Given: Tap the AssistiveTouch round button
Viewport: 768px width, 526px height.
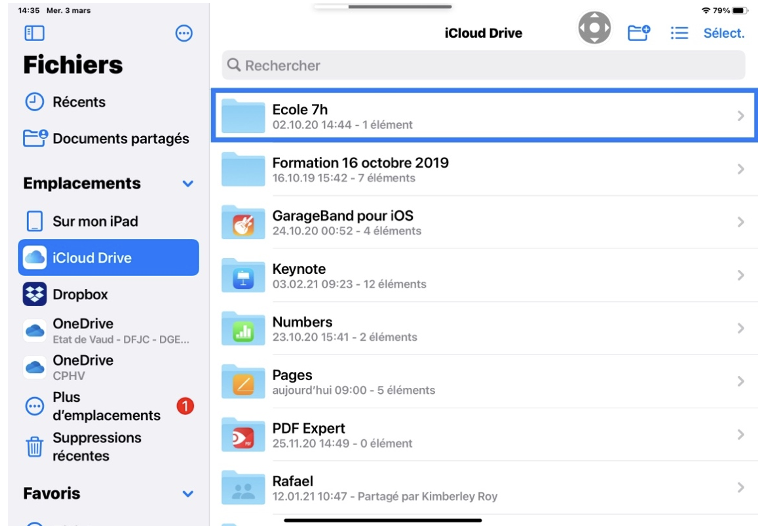Looking at the screenshot, I should [x=594, y=28].
